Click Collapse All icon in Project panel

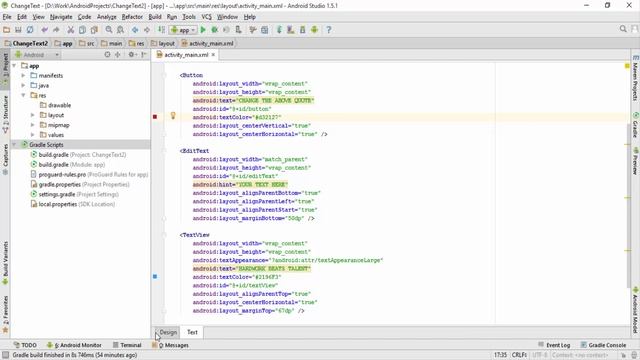[x=118, y=54]
